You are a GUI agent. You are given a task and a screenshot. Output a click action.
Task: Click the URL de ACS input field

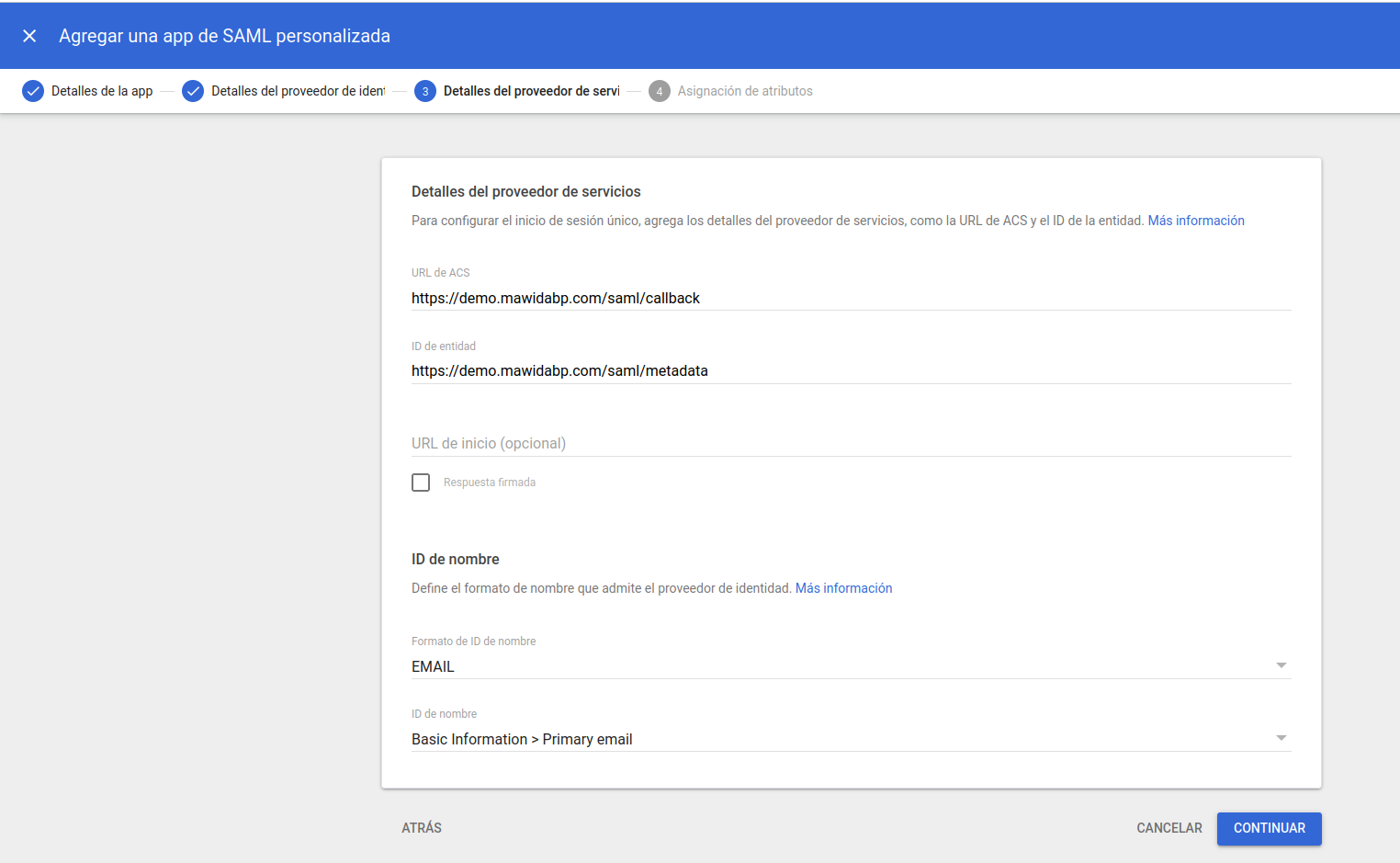[x=851, y=298]
